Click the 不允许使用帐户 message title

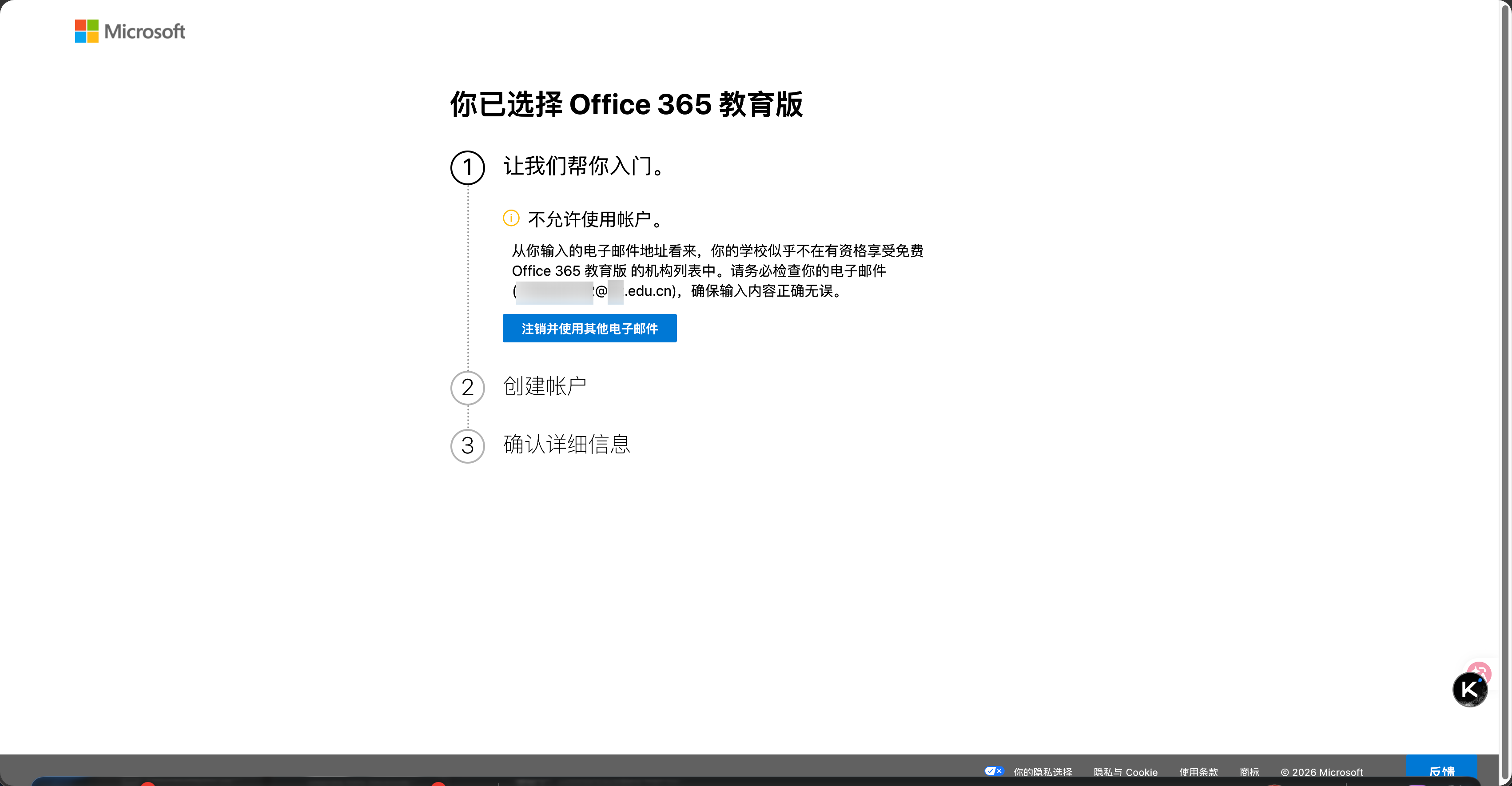(x=597, y=219)
